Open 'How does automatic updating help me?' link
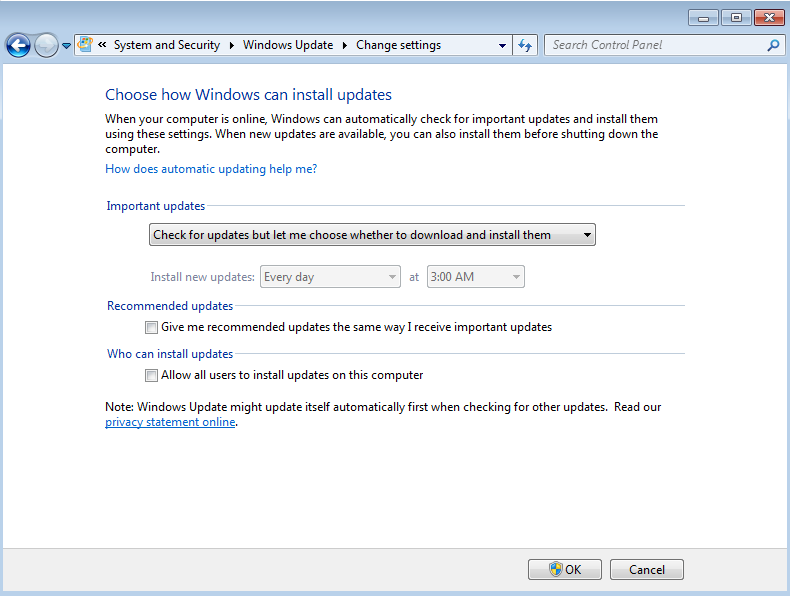Image resolution: width=790 pixels, height=596 pixels. click(211, 169)
